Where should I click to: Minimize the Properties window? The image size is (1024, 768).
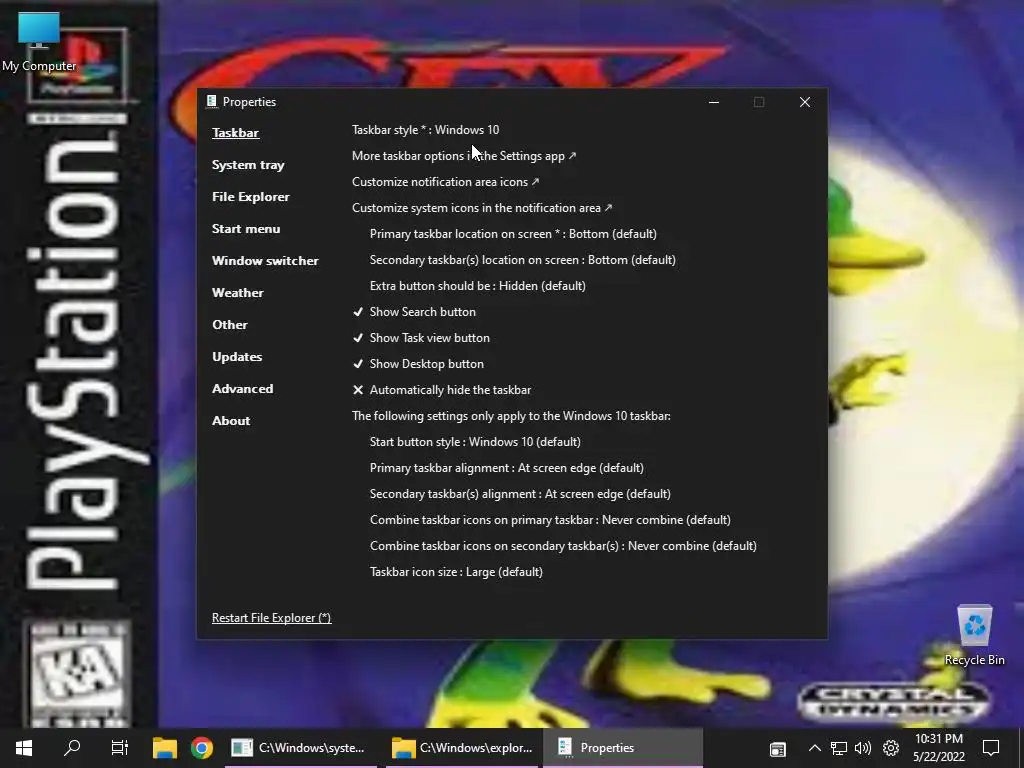pyautogui.click(x=714, y=102)
